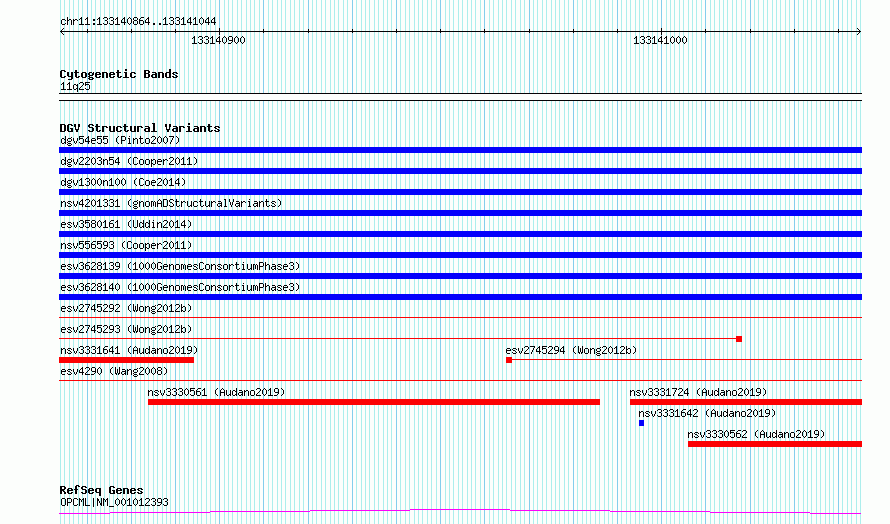Image resolution: width=890 pixels, height=524 pixels.
Task: Click the blue bar under esv3628140
Action: (460, 297)
